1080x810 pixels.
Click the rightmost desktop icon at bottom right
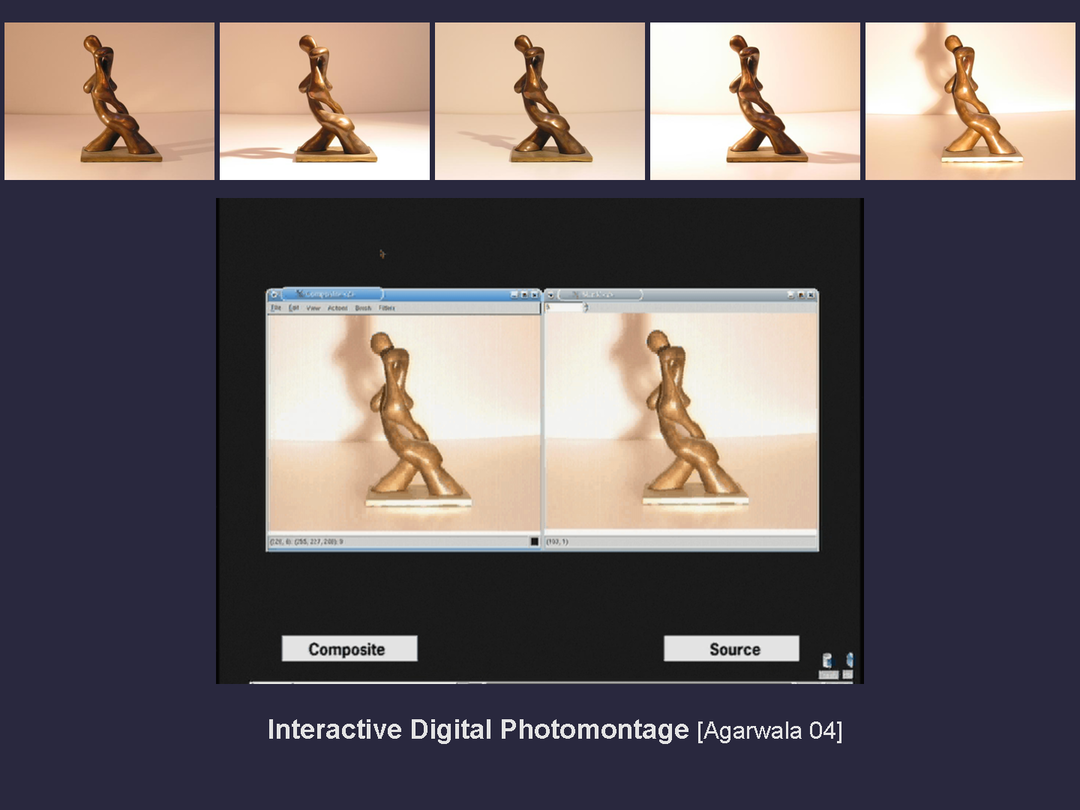coord(849,661)
